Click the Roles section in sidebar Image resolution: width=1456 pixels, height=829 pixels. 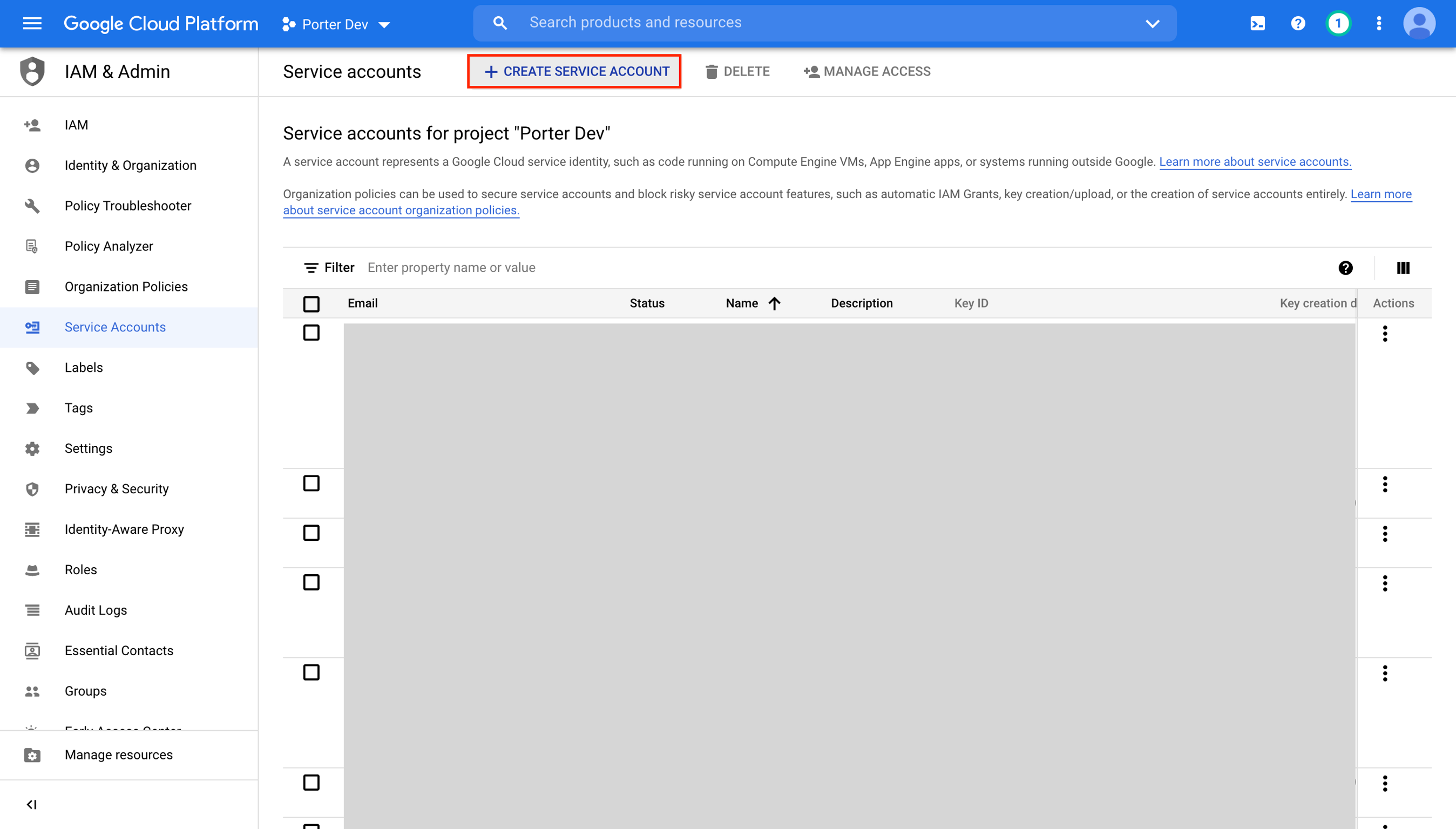(x=80, y=569)
